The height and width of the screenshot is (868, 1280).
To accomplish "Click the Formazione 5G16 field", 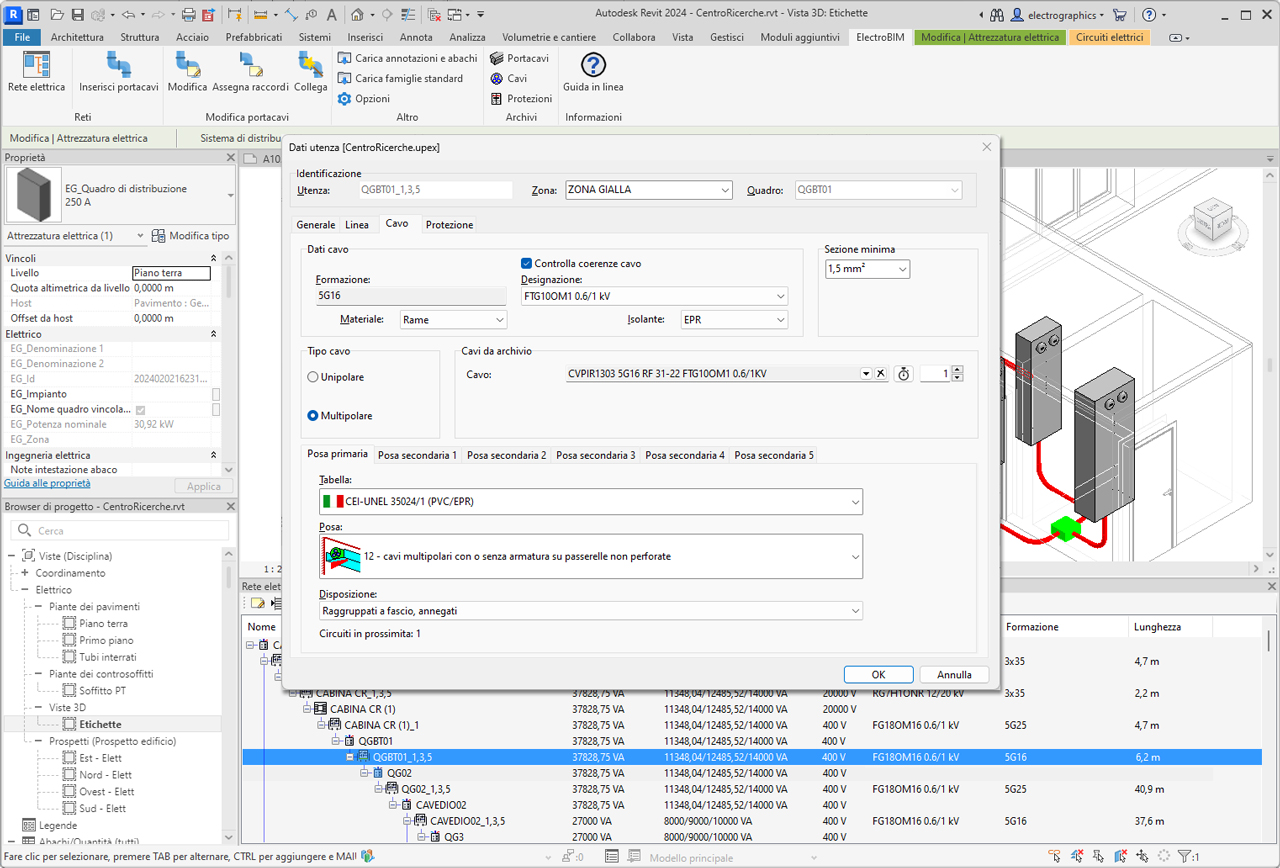I will pyautogui.click(x=410, y=296).
